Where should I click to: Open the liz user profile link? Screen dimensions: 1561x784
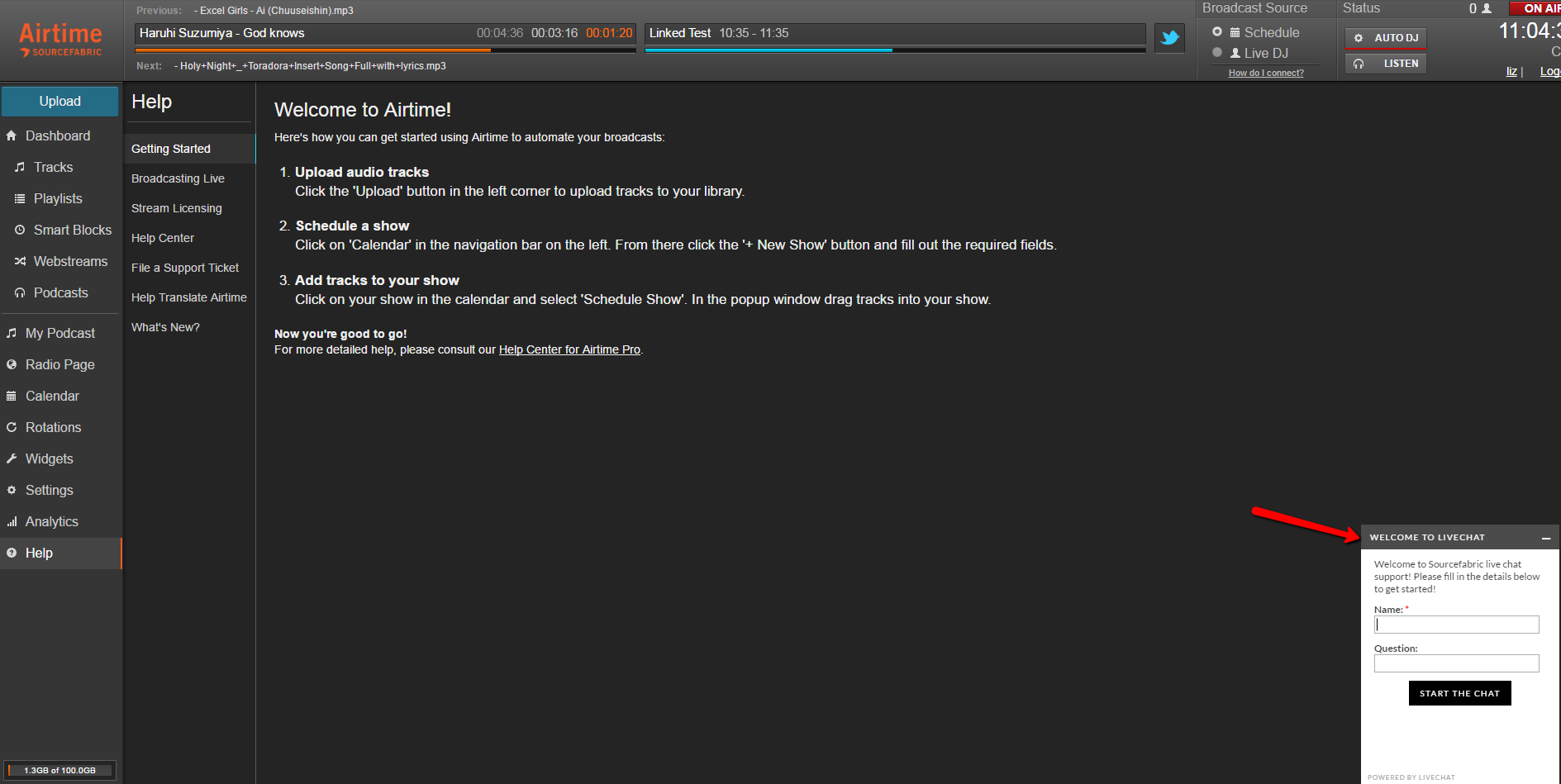(x=1511, y=71)
